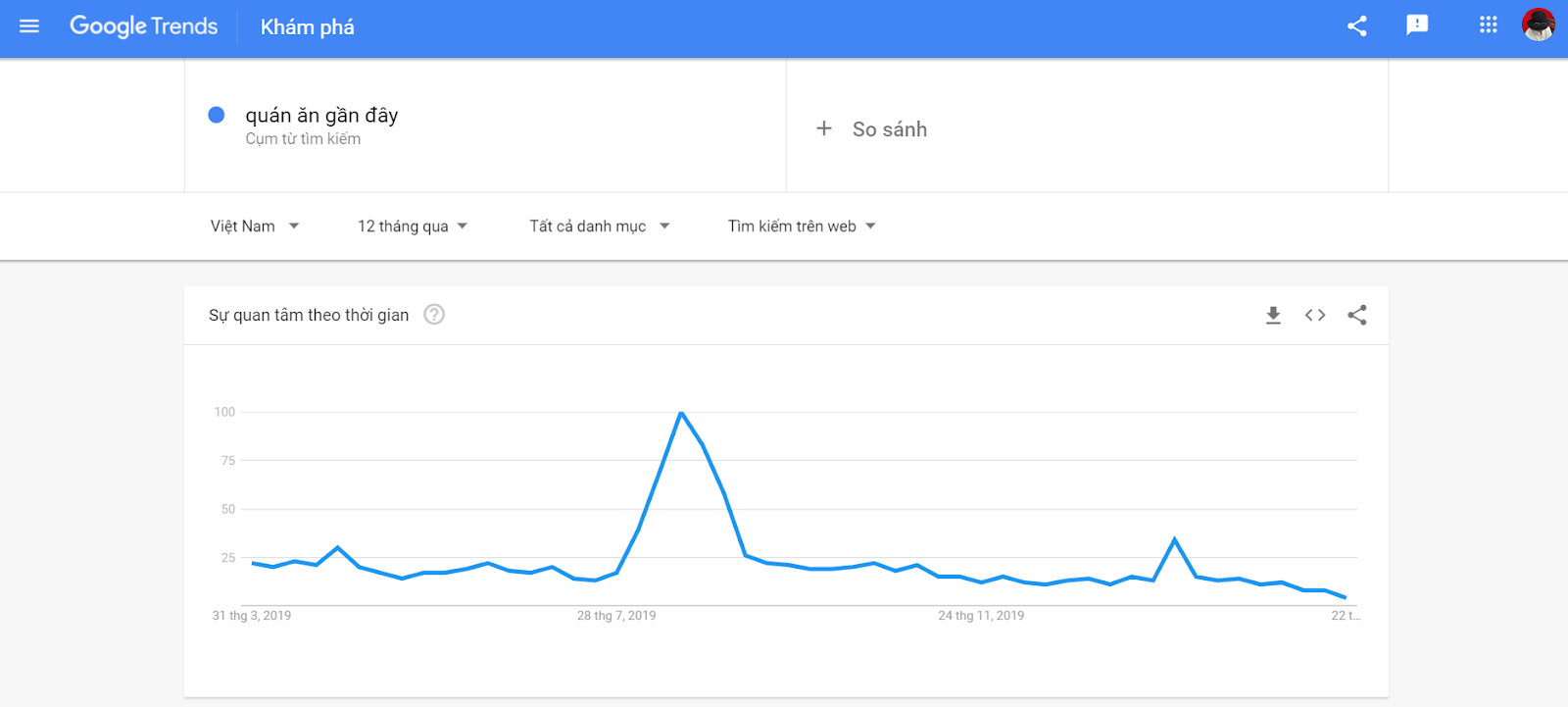1568x707 pixels.
Task: Click the account profile avatar
Action: (1538, 25)
